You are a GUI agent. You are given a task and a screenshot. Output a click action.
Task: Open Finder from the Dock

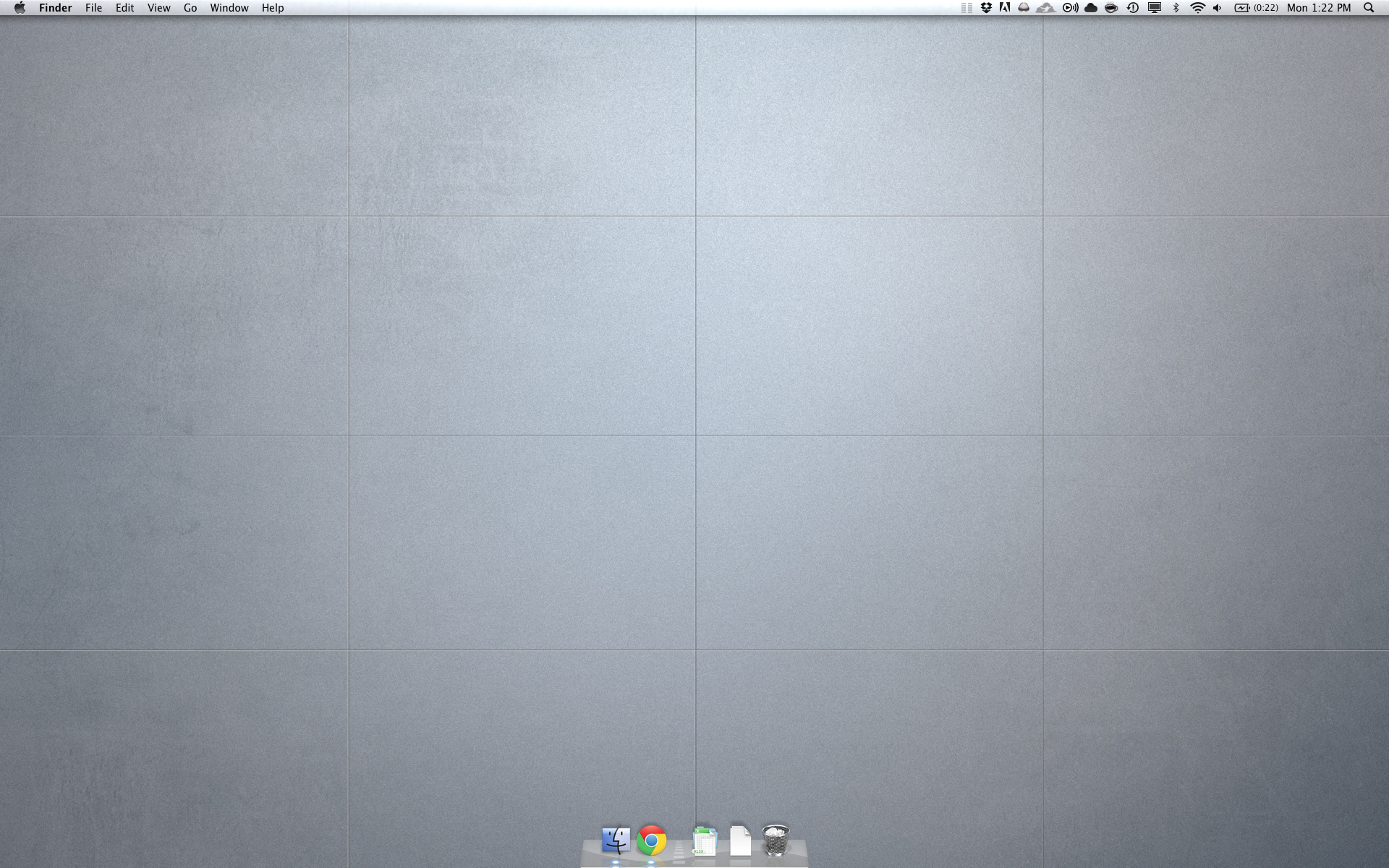(x=616, y=841)
